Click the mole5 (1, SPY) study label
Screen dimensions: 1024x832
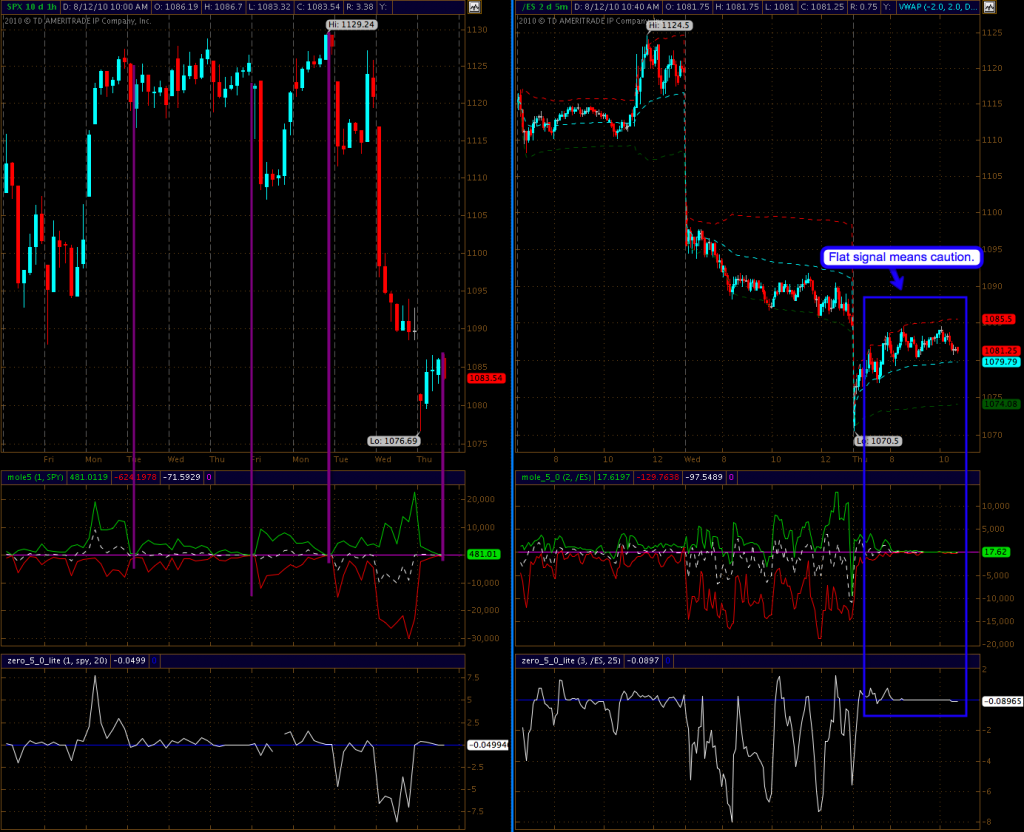click(35, 477)
